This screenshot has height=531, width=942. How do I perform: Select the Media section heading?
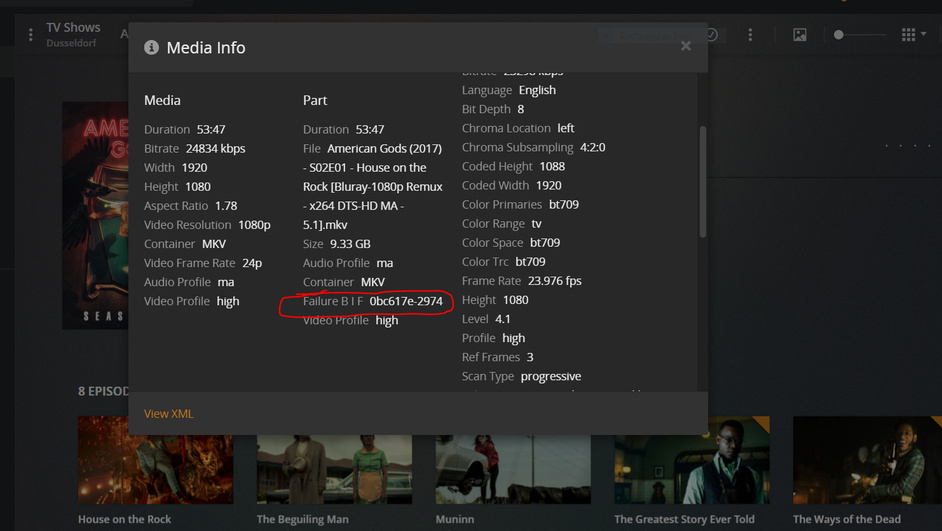[x=162, y=100]
